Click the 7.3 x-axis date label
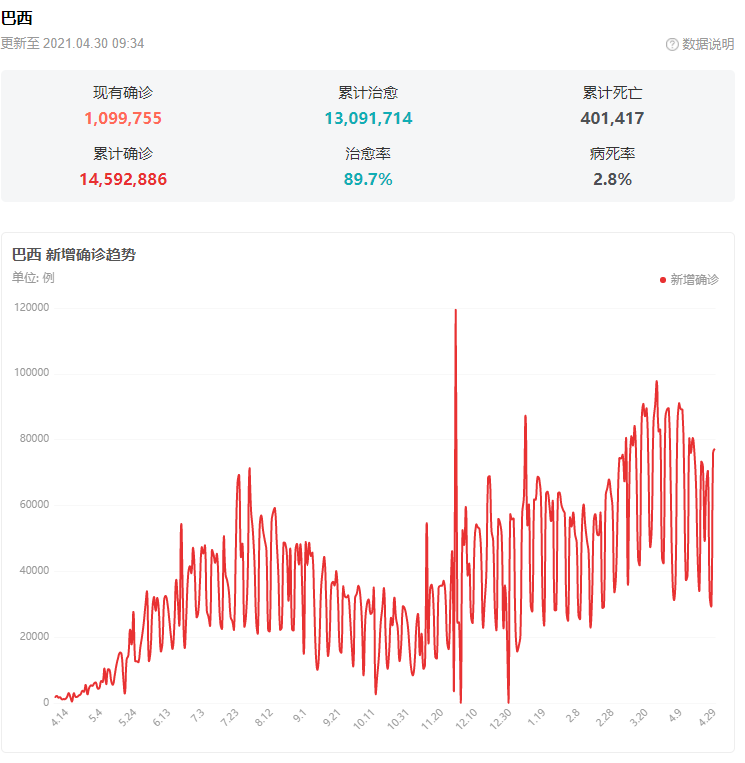This screenshot has height=763, width=745. (197, 715)
